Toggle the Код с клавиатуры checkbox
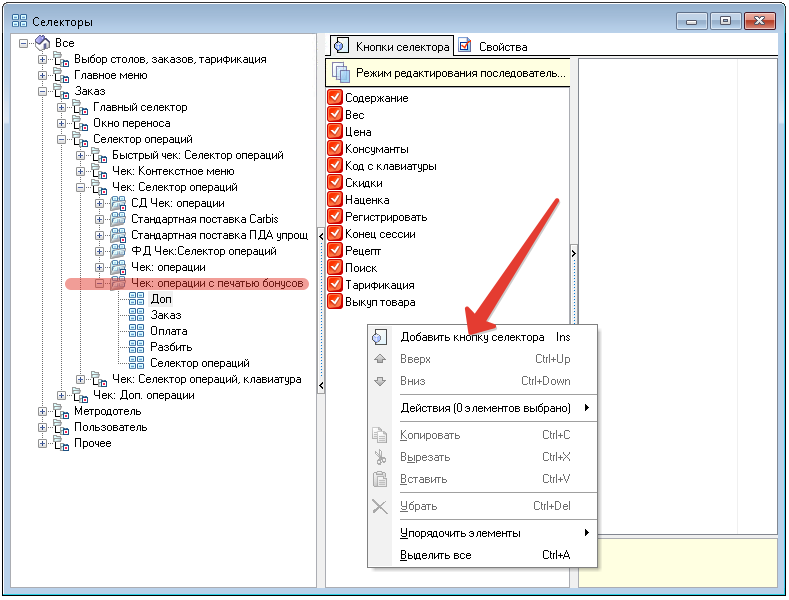The width and height of the screenshot is (789, 600). point(335,165)
